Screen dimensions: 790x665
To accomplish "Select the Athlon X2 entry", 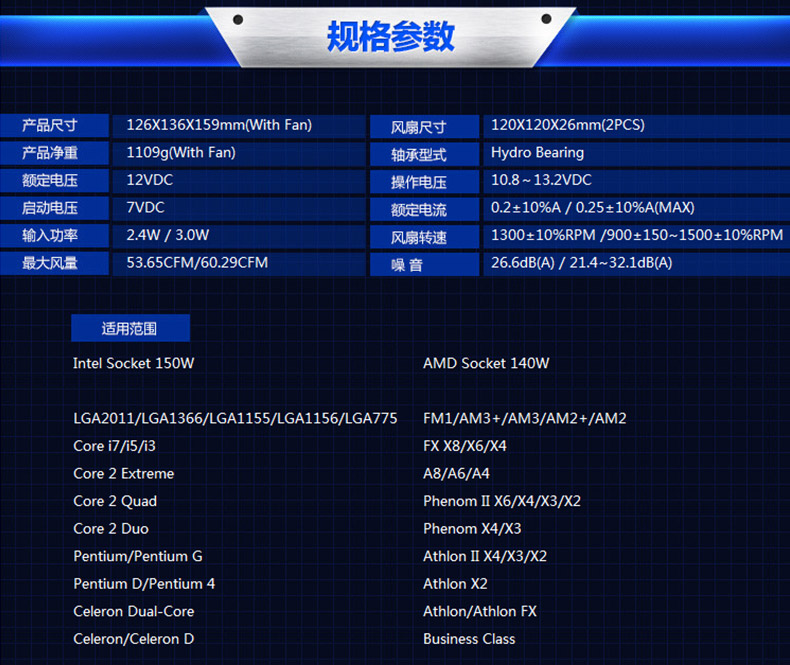I will click(455, 584).
